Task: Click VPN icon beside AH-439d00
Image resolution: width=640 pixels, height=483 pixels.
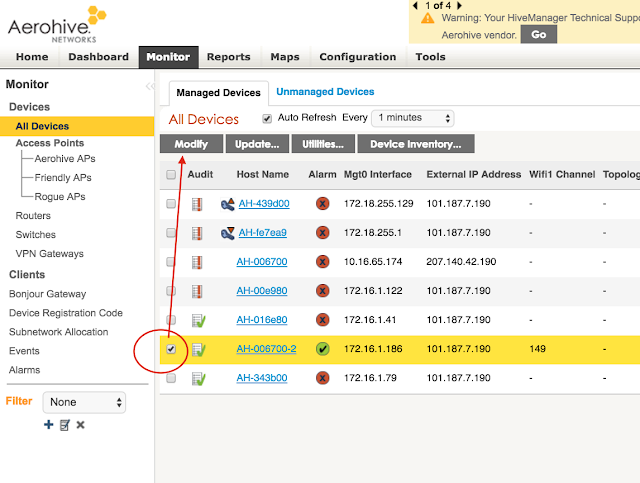Action: pos(228,204)
